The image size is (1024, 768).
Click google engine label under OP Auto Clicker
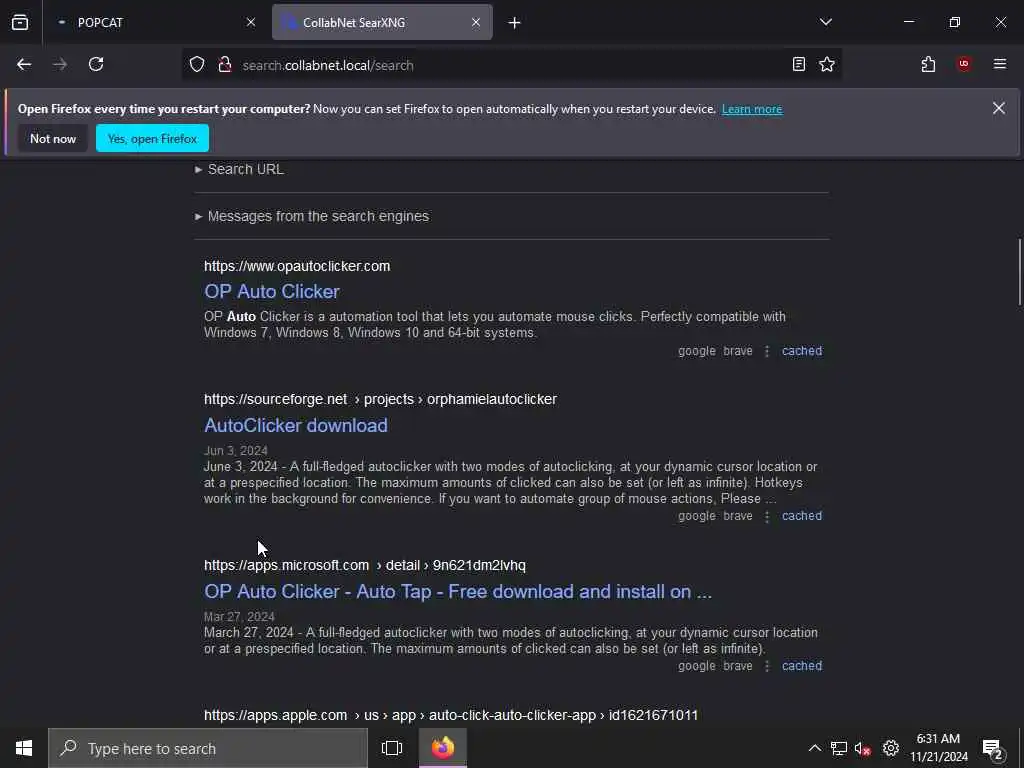point(697,351)
